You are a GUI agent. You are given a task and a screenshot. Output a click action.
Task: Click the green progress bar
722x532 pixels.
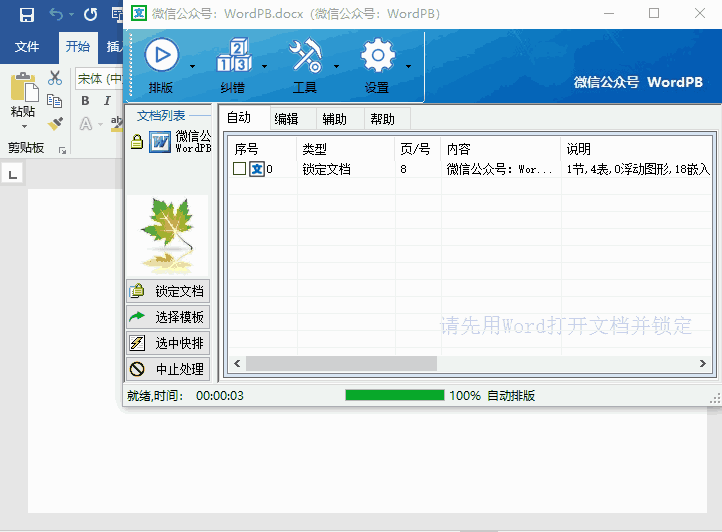tap(395, 395)
